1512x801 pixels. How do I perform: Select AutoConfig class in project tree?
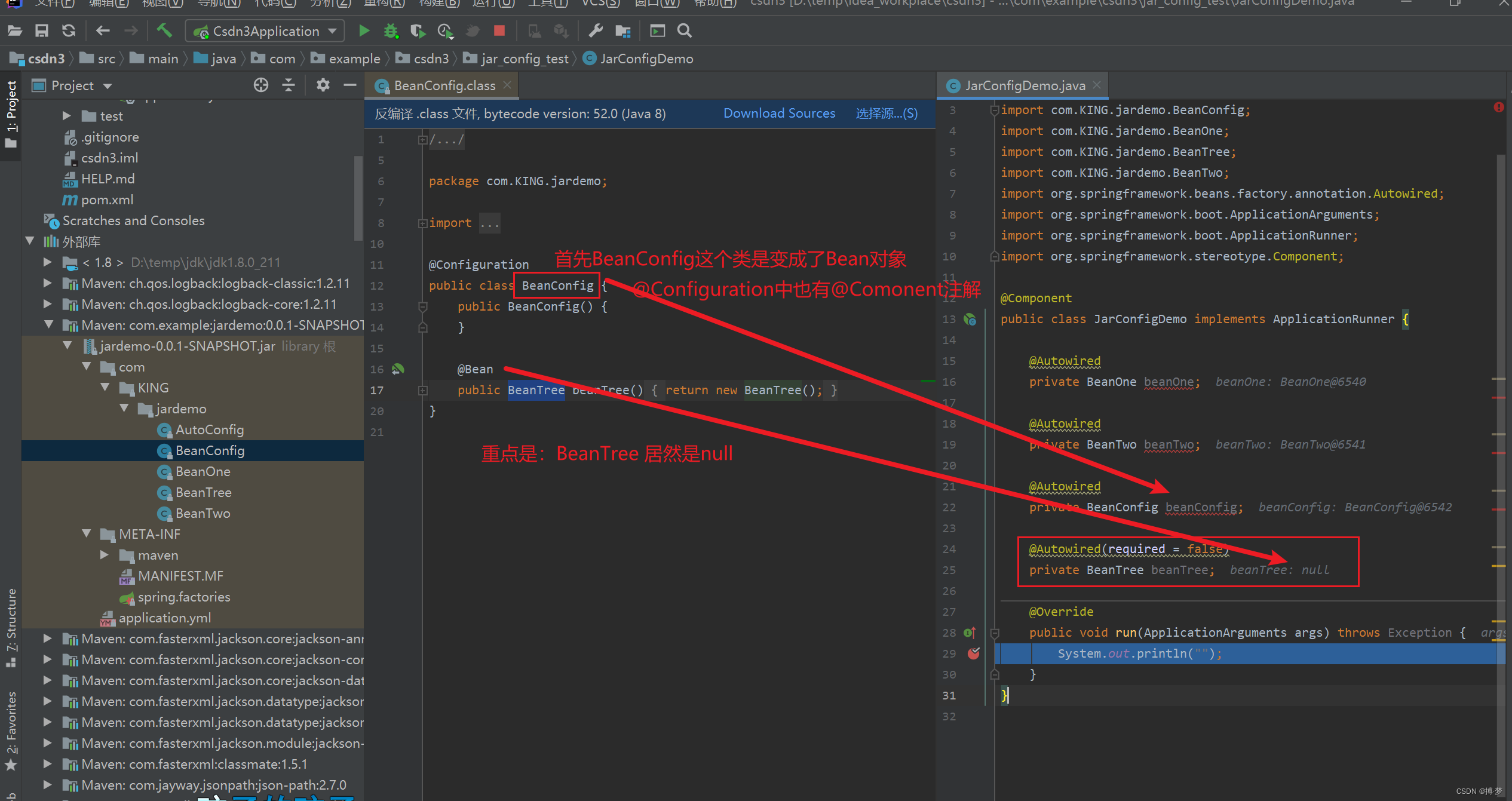coord(209,429)
